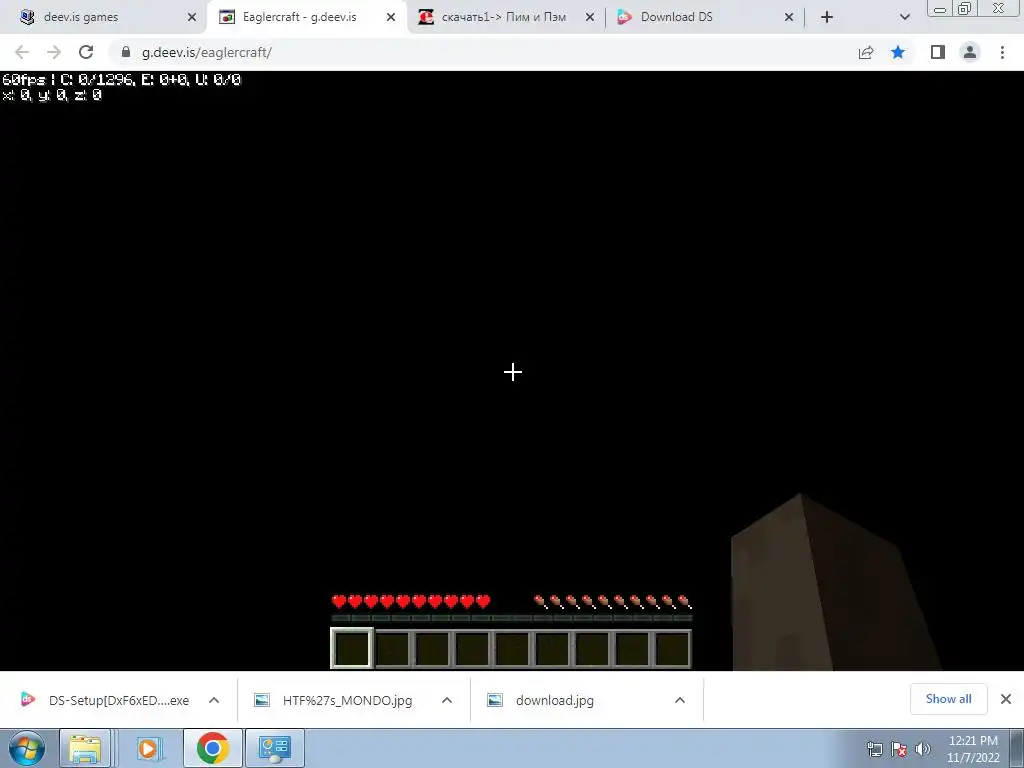1024x768 pixels.
Task: Click Show desktop button on taskbar
Action: pos(1017,748)
